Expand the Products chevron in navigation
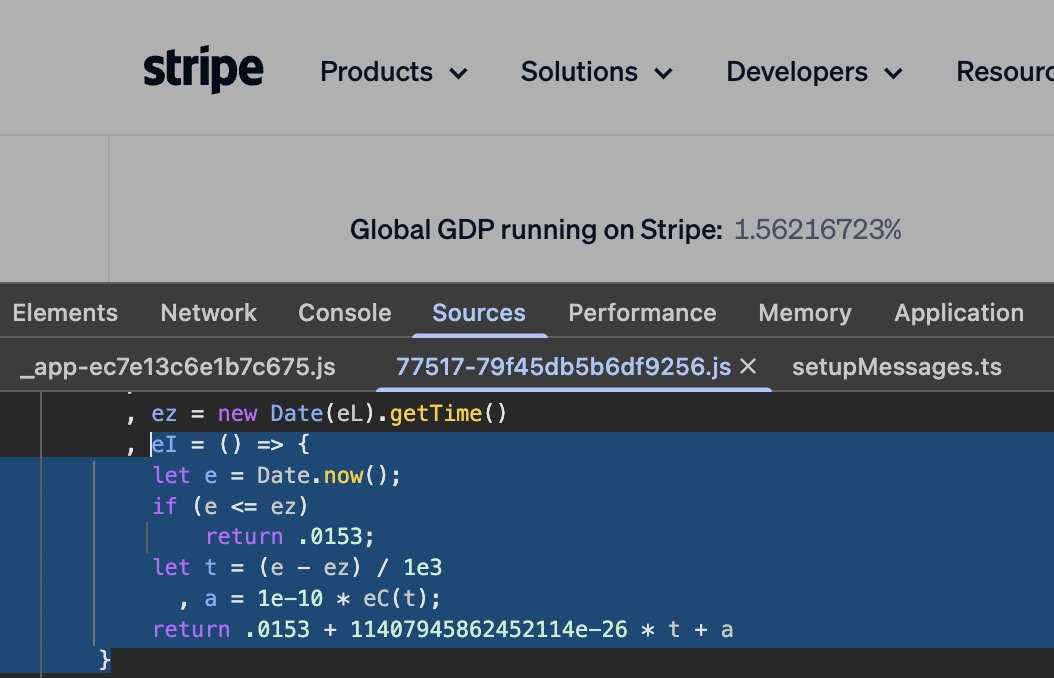This screenshot has height=678, width=1054. coord(458,73)
